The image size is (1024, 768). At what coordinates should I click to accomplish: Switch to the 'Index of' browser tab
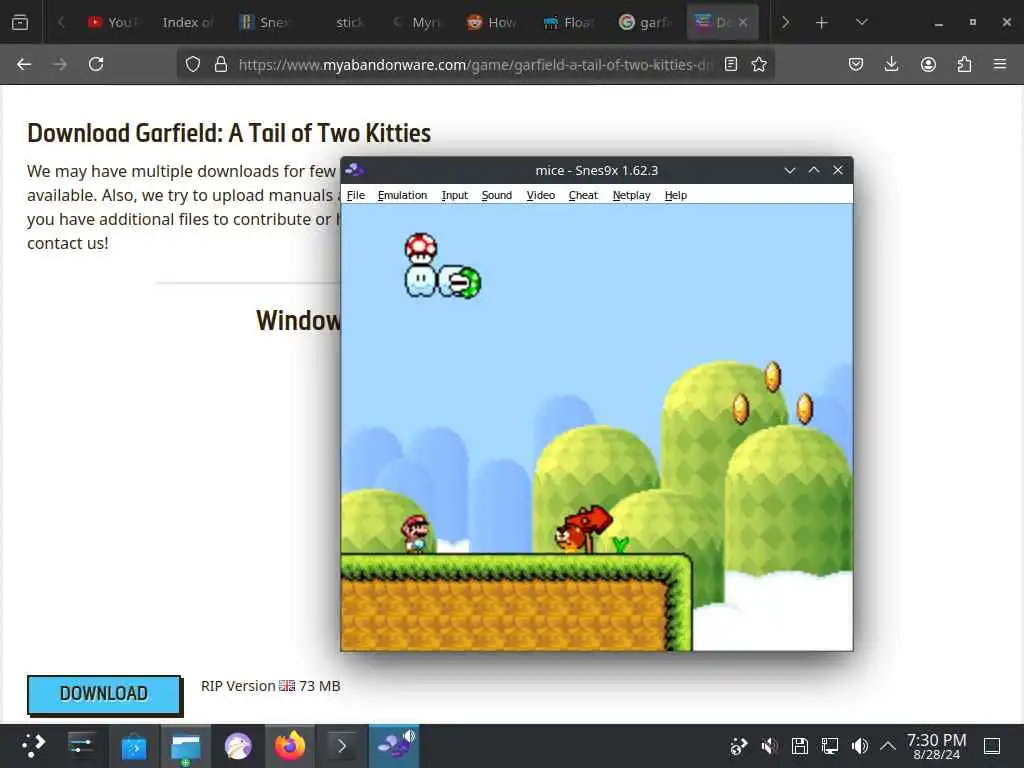pyautogui.click(x=187, y=22)
